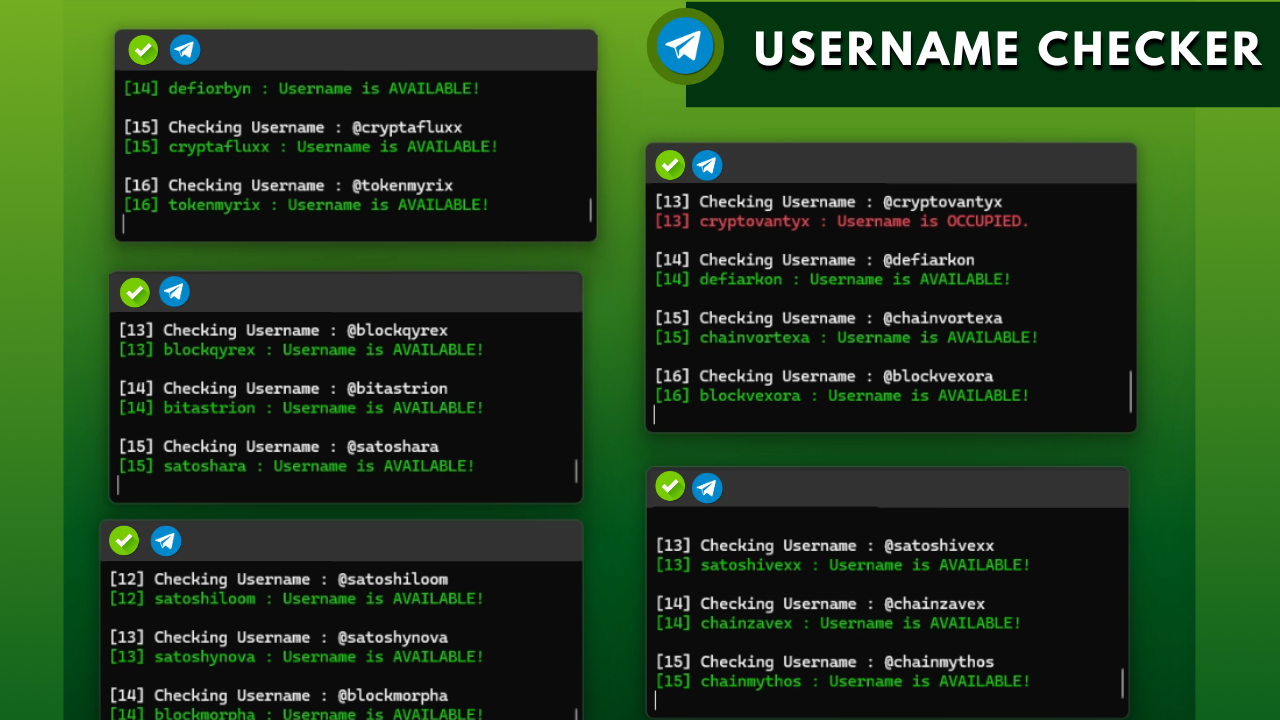
Task: Select the red 'cryptovantyx : Username is OCCUPIED.' line
Action: (842, 221)
